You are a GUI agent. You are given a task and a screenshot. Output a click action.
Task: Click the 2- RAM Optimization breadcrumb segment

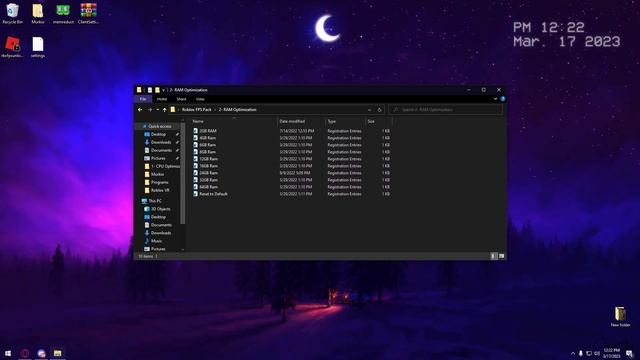click(x=238, y=110)
